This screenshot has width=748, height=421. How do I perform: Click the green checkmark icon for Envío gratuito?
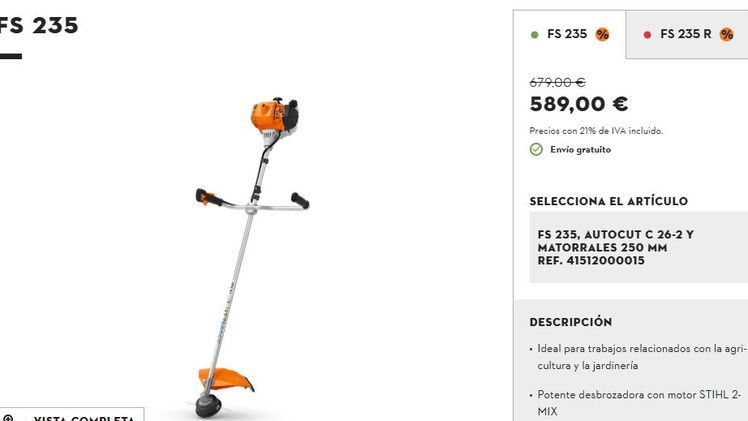point(536,149)
